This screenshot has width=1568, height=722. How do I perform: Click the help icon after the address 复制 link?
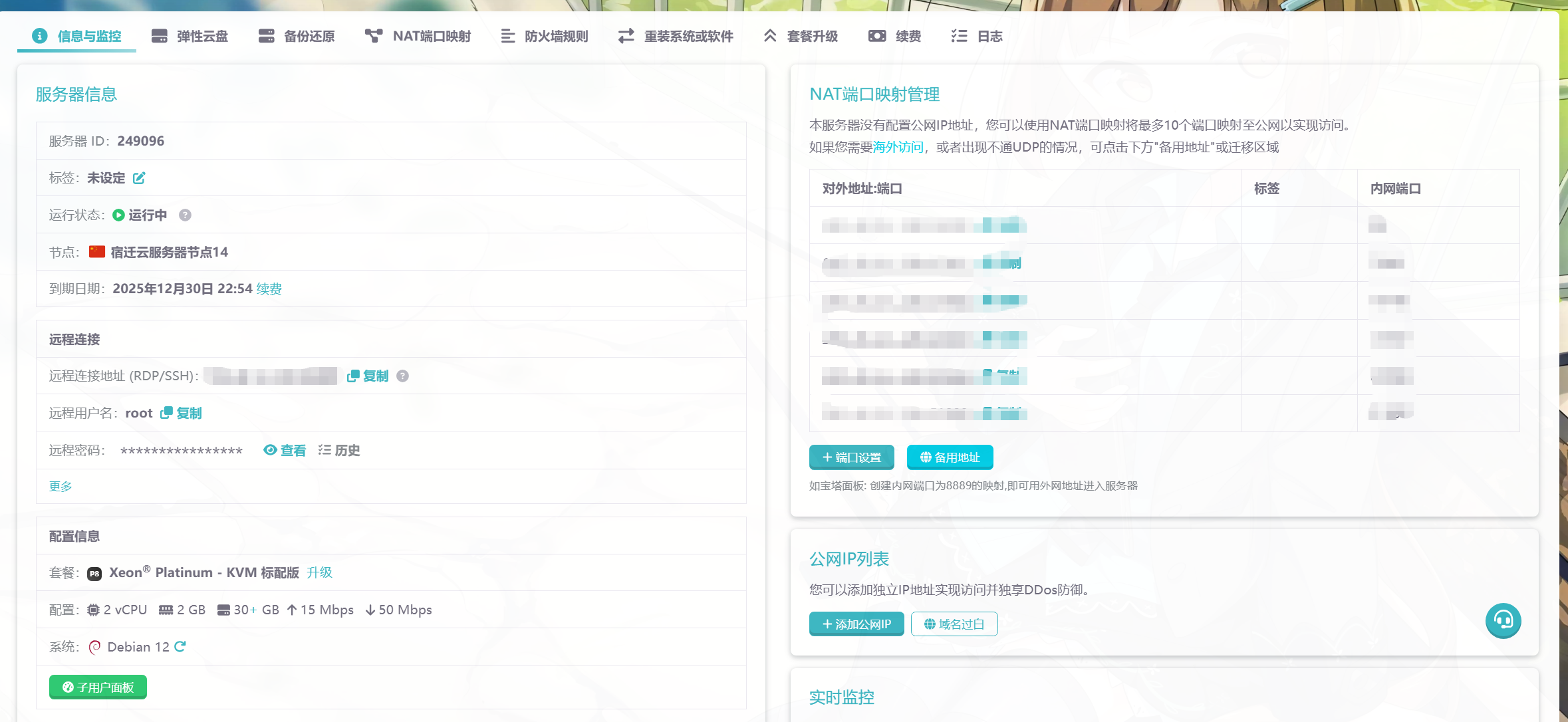pyautogui.click(x=402, y=376)
